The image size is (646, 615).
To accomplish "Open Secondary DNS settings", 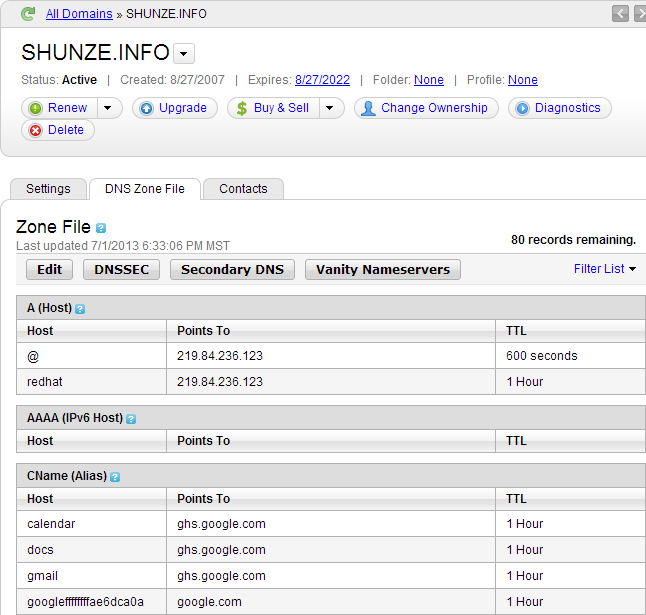I will [232, 269].
